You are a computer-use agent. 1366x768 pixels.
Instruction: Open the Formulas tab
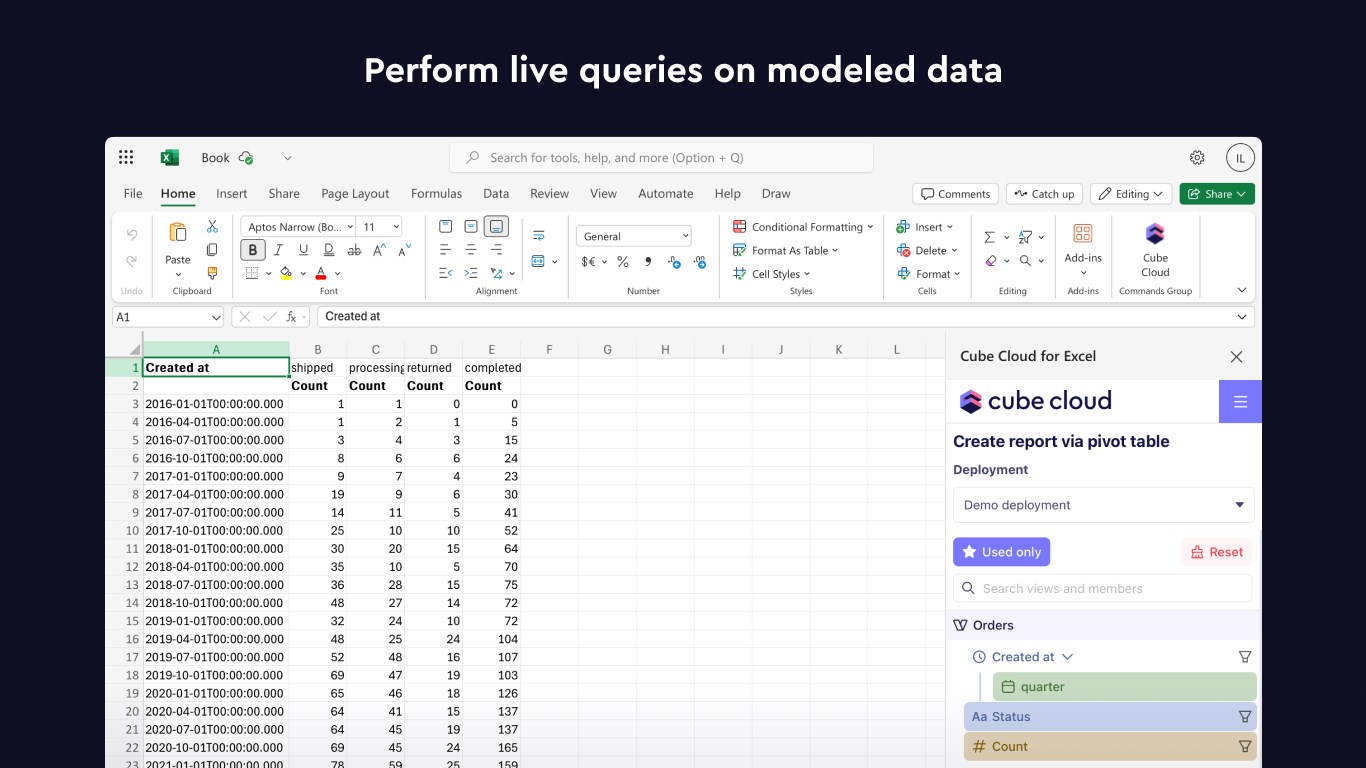click(x=436, y=194)
